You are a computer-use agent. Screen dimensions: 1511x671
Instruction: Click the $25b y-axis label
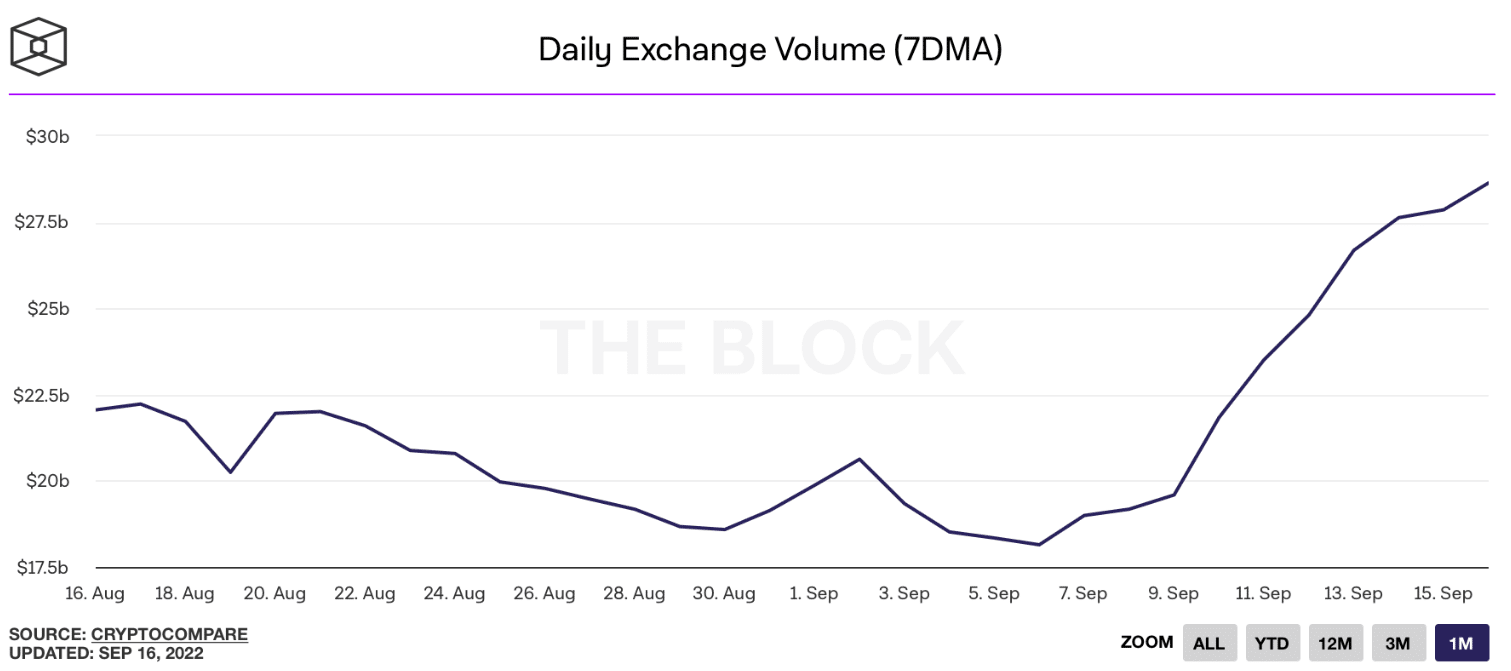[48, 309]
